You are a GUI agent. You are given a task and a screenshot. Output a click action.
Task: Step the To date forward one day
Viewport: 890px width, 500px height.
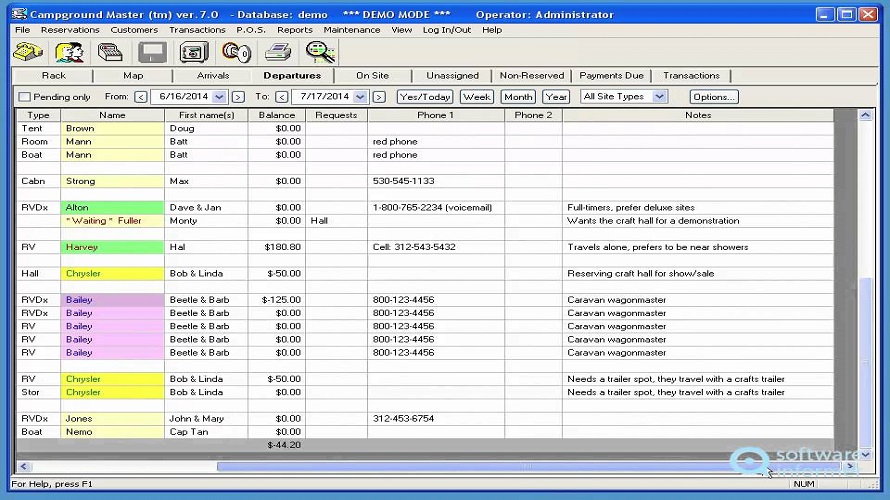[379, 97]
